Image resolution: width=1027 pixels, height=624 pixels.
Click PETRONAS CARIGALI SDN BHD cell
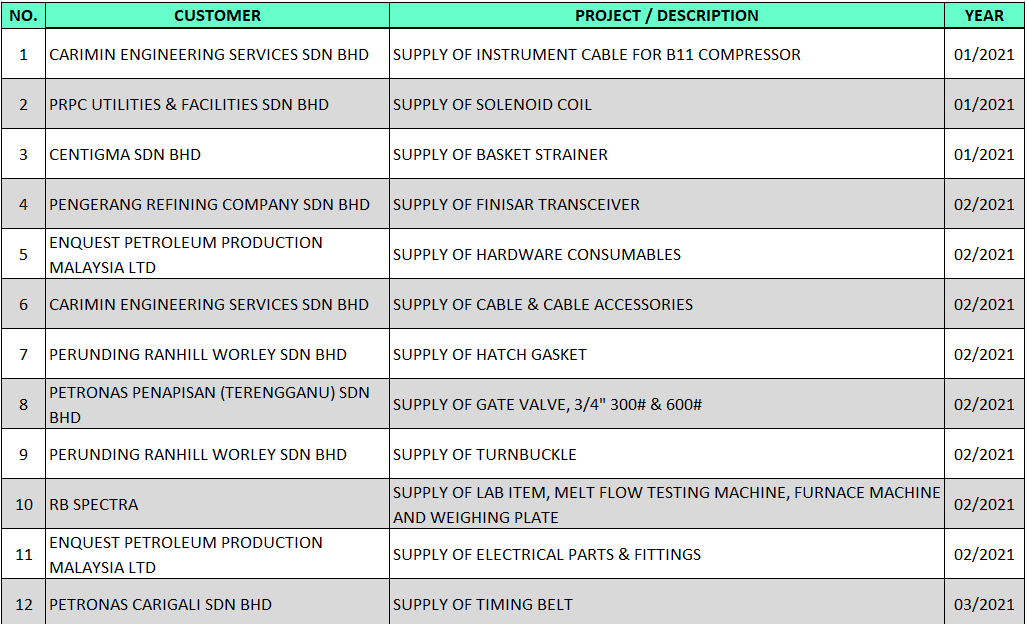(x=160, y=604)
